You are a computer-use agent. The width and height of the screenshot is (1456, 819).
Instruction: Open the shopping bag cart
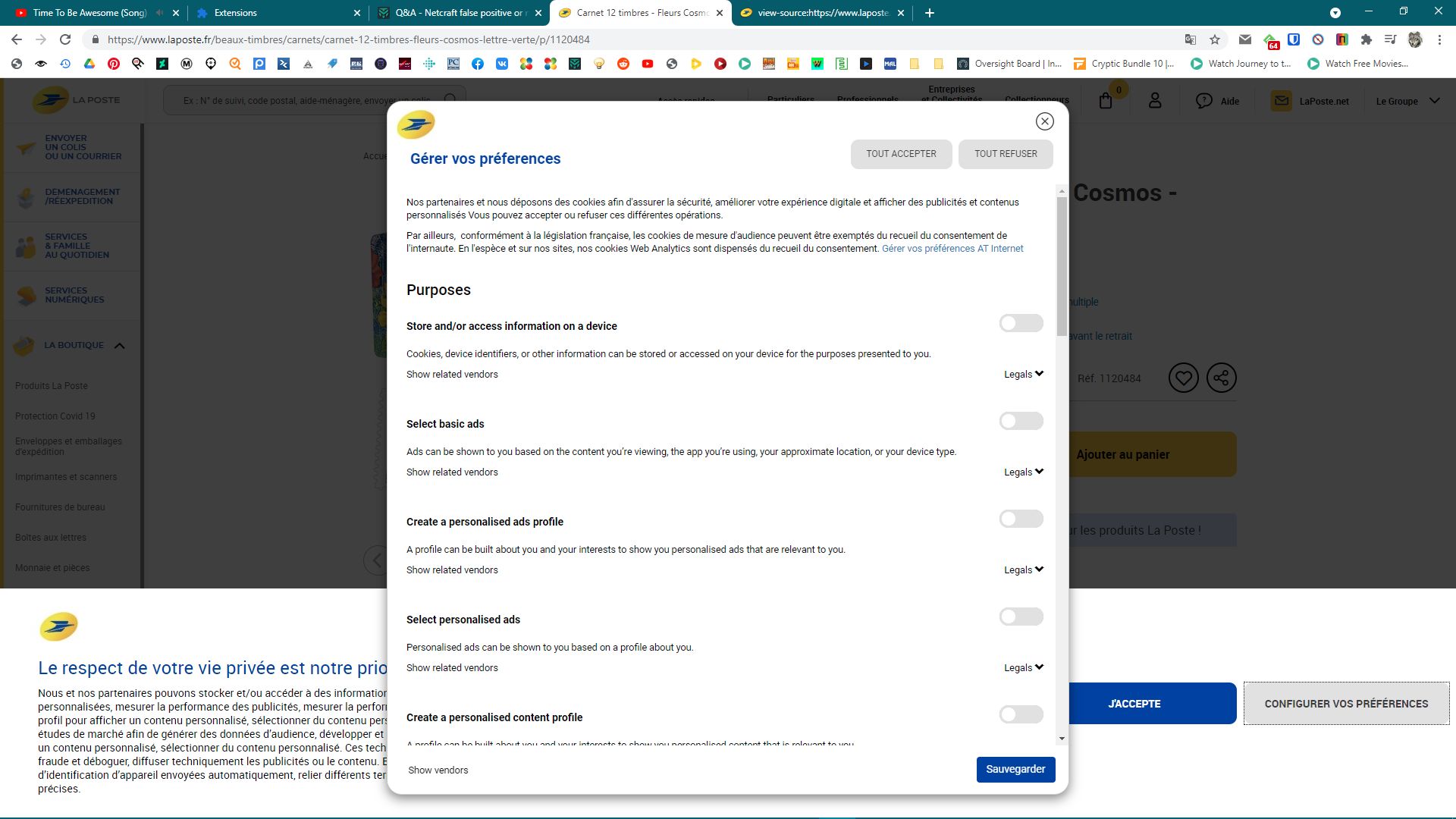1106,101
